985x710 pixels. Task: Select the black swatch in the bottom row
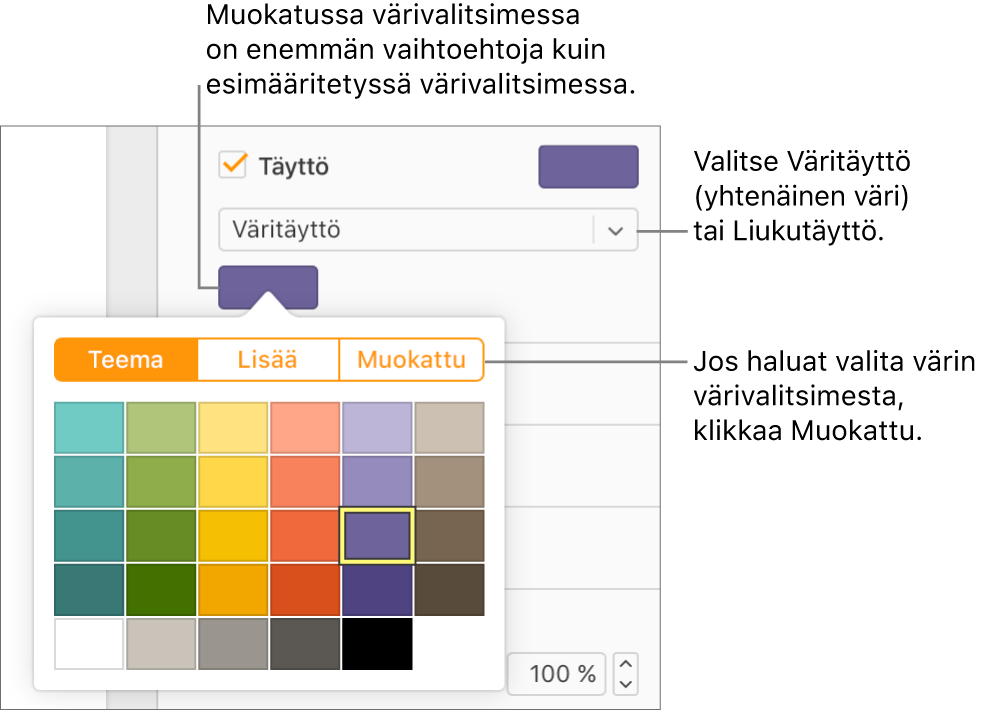(x=377, y=644)
